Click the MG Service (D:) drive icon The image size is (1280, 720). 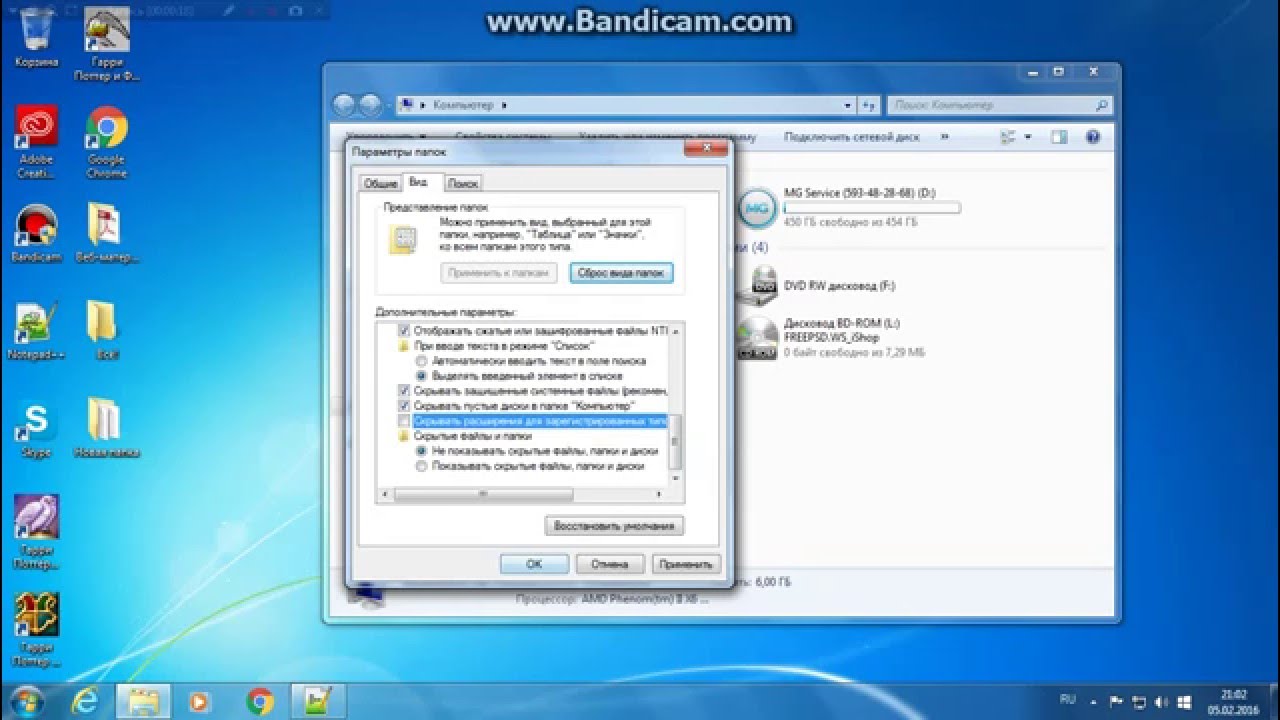click(x=758, y=208)
